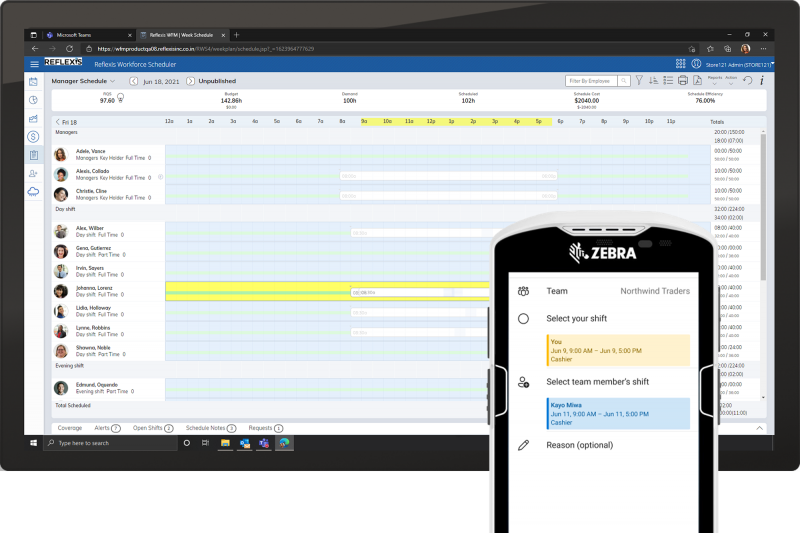Image resolution: width=800 pixels, height=533 pixels.
Task: Go to previous date with left arrow
Action: (x=133, y=81)
